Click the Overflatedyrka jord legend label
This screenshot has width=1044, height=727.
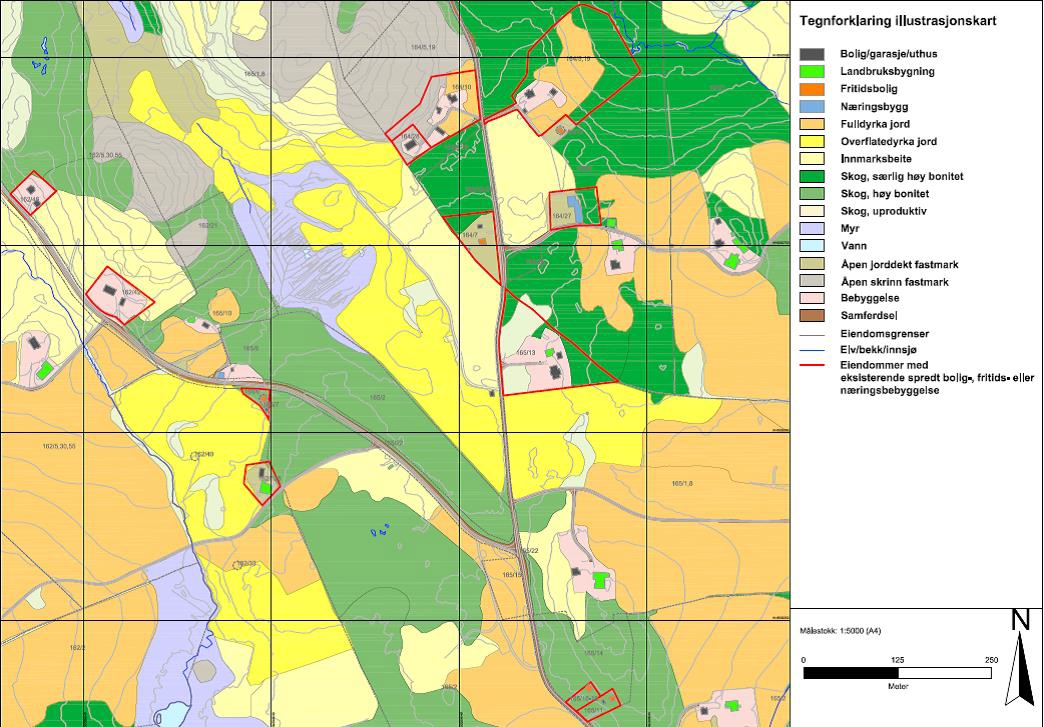888,142
